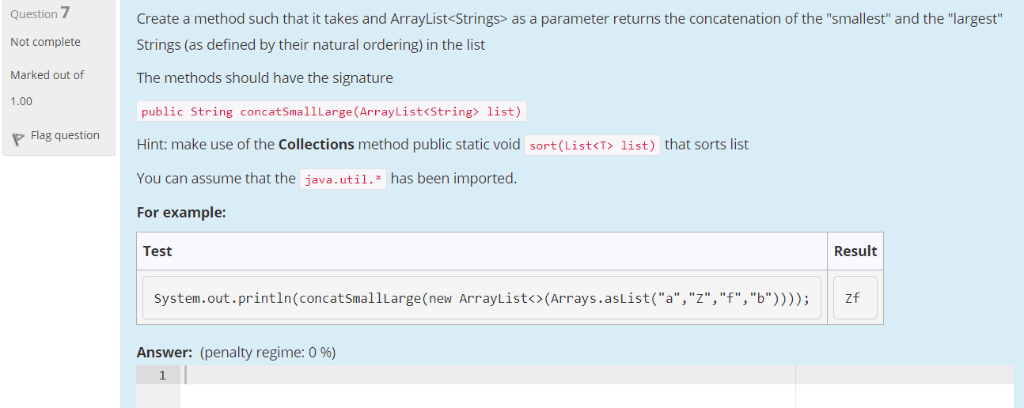This screenshot has width=1024, height=408.
Task: Click the sort(List<T> list) code snippet
Action: [592, 145]
